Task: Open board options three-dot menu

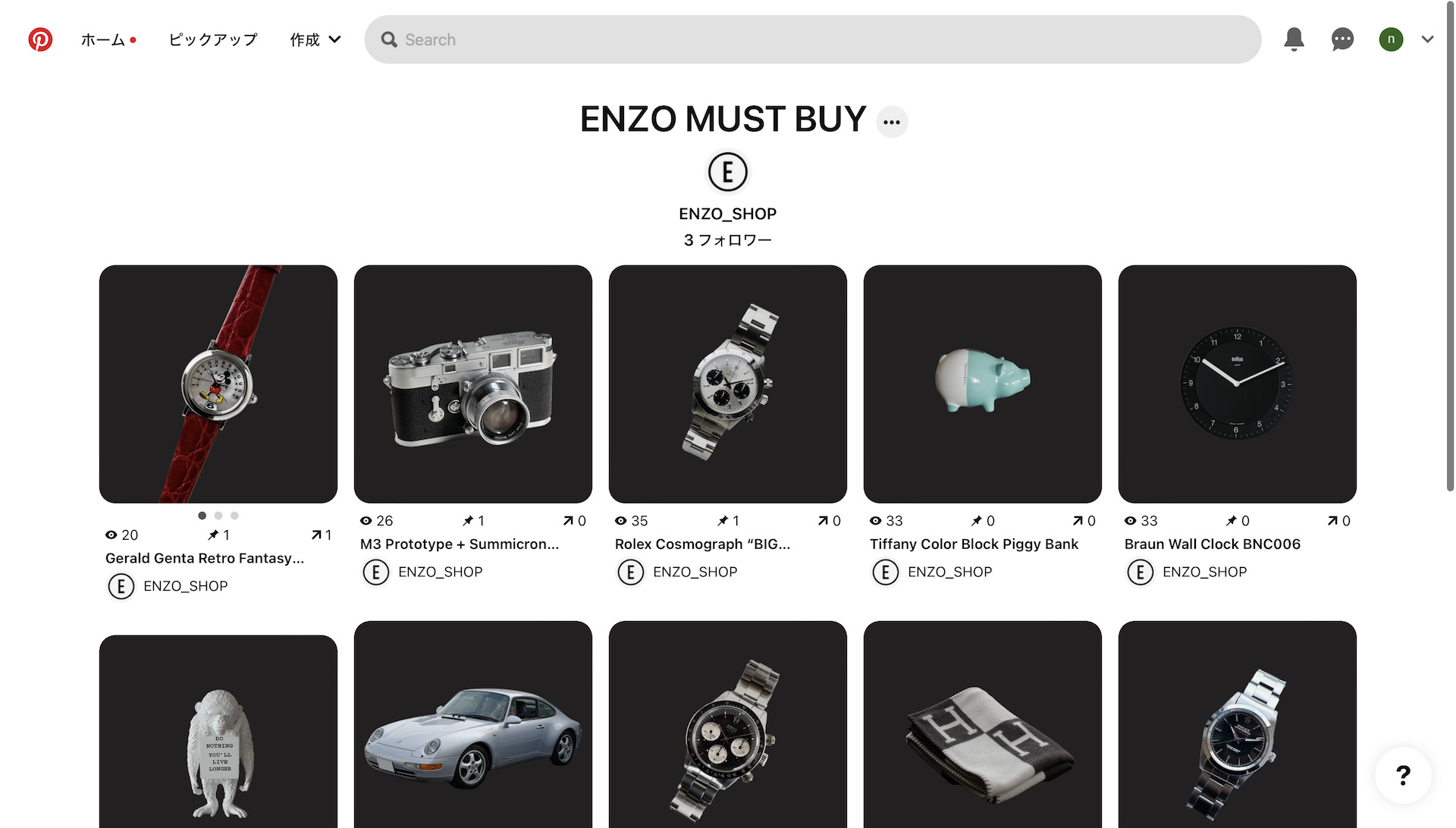Action: point(892,121)
